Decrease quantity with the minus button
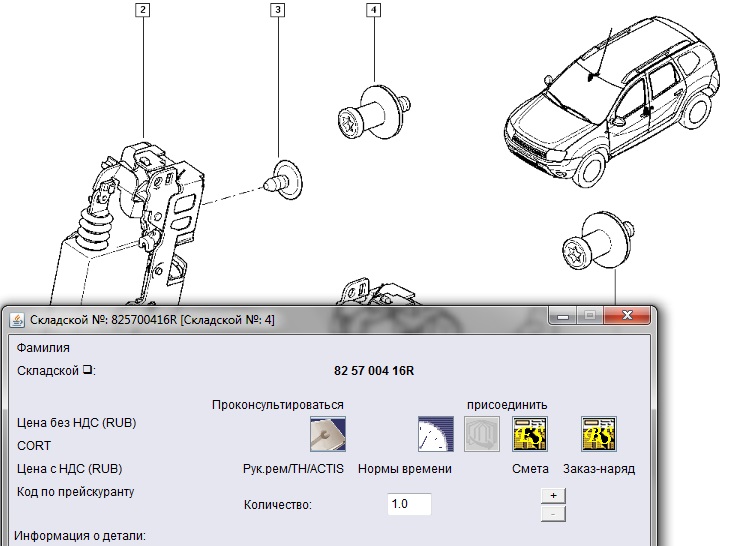This screenshot has width=742, height=546. (553, 513)
